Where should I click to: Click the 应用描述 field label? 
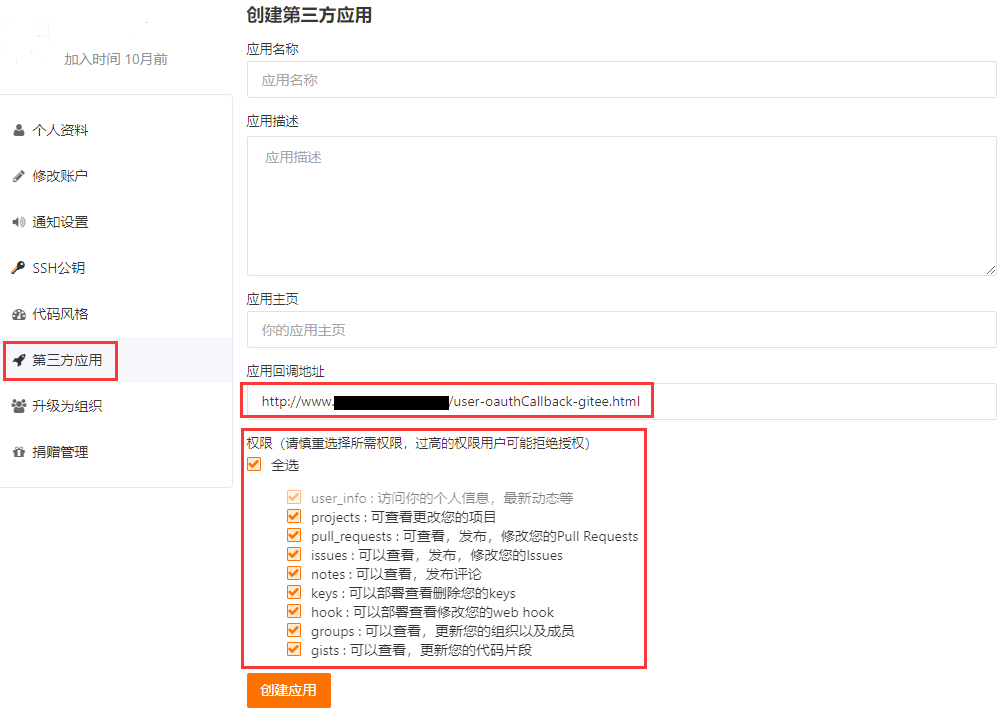pos(273,122)
